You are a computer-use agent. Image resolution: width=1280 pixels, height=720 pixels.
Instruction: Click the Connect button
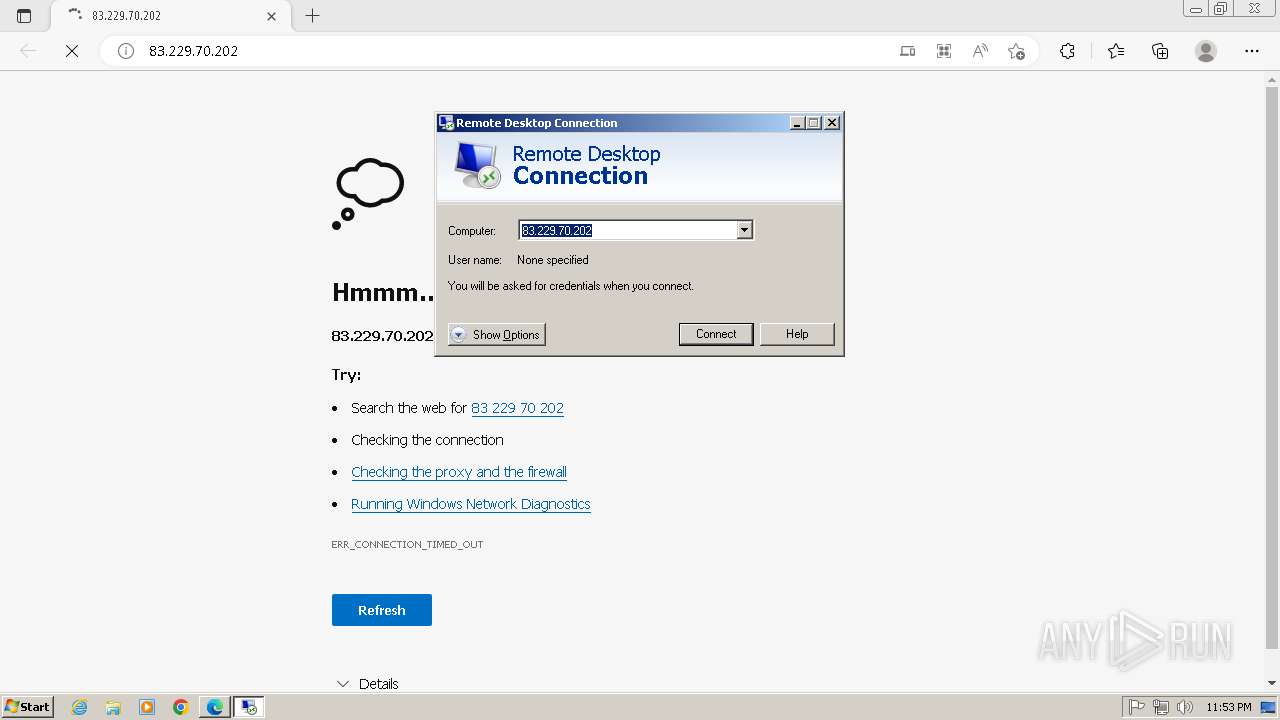[x=716, y=334]
